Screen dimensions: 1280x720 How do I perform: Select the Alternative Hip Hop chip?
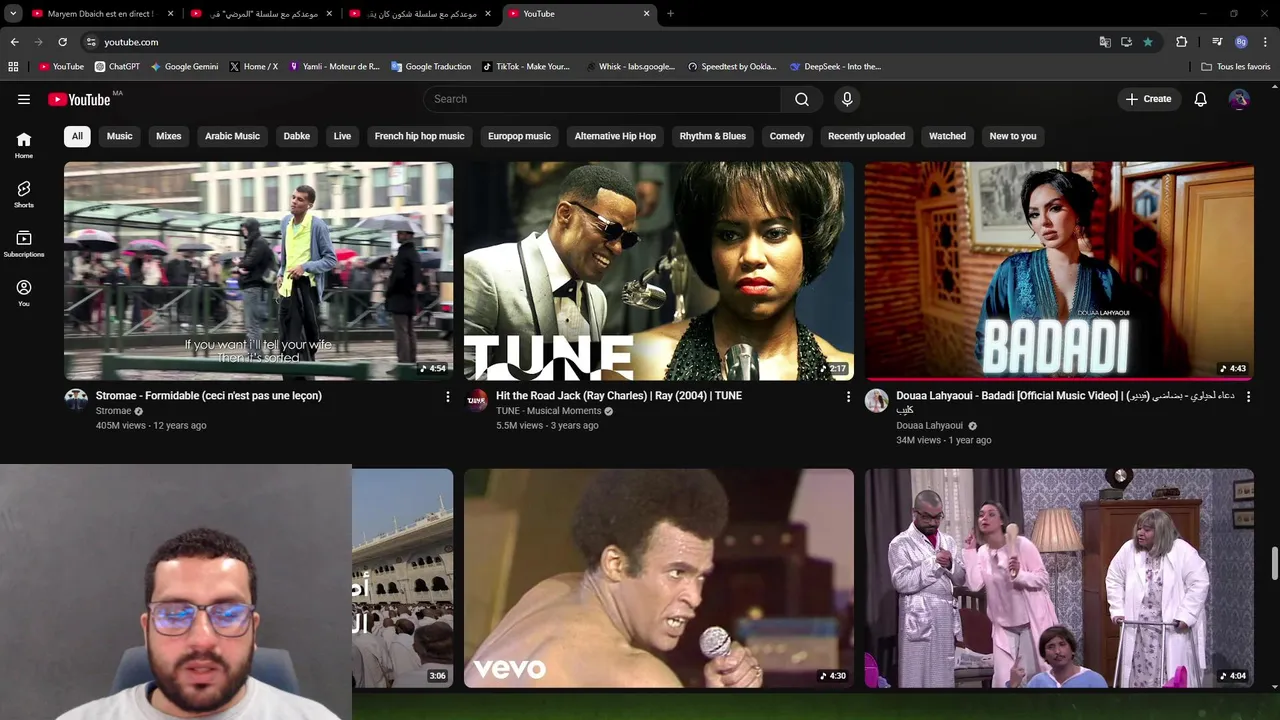coord(615,136)
